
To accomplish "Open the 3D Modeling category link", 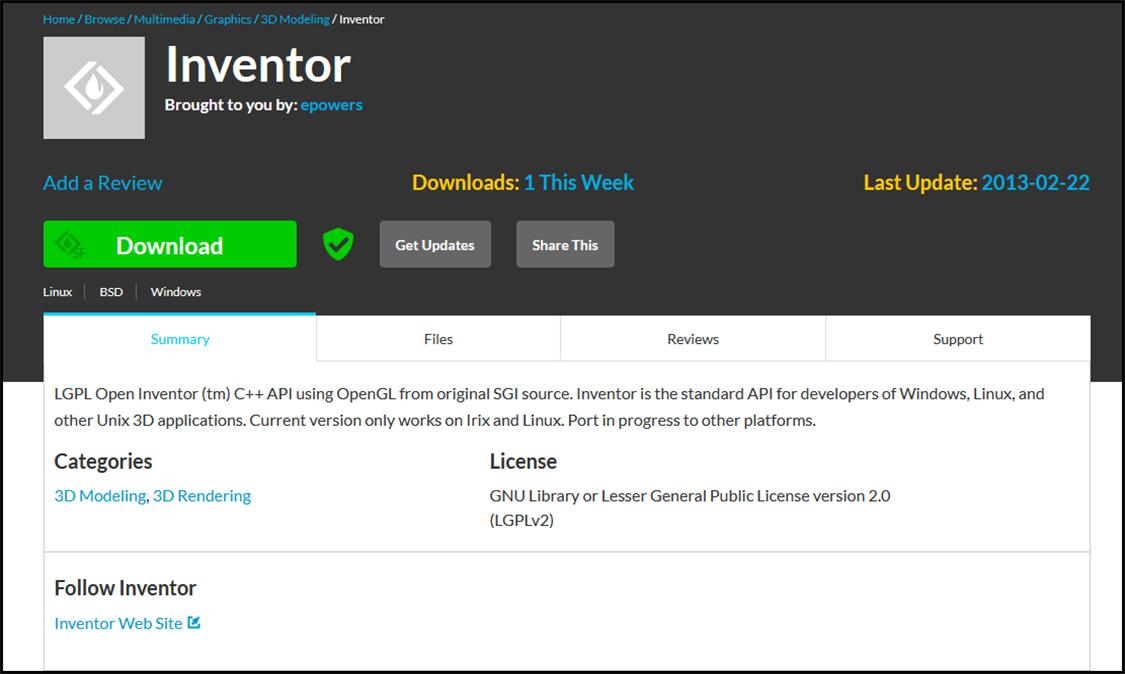I will 100,496.
